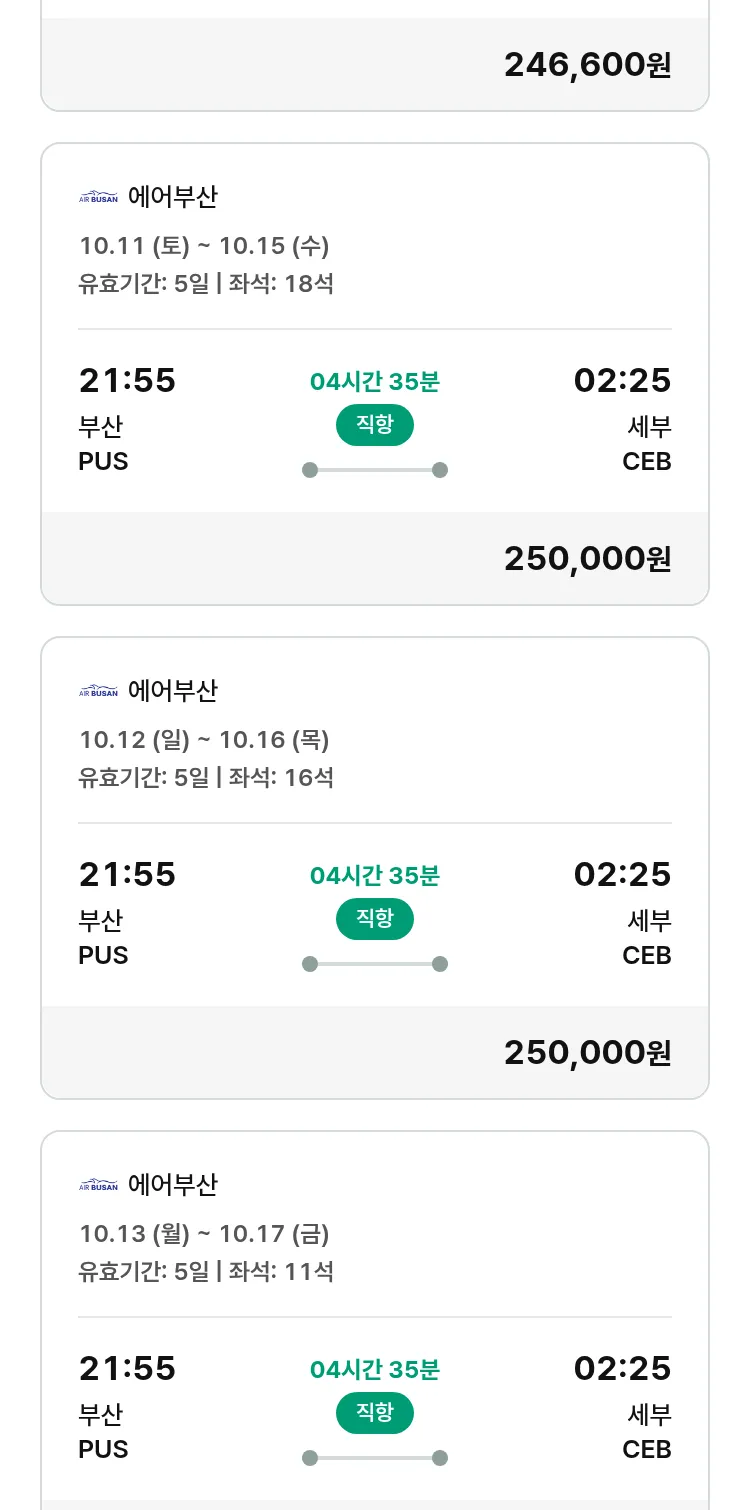The image size is (750, 1510).
Task: Click route line graphic on 10.11 flight
Action: [x=375, y=470]
